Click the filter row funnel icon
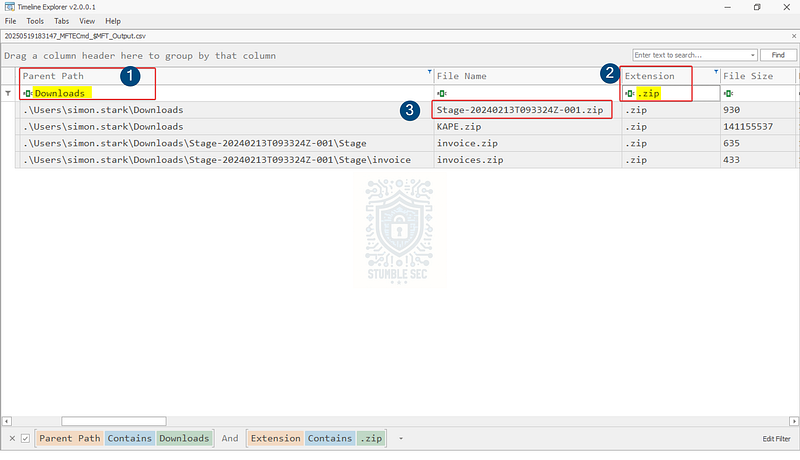800x460 pixels. [8, 93]
